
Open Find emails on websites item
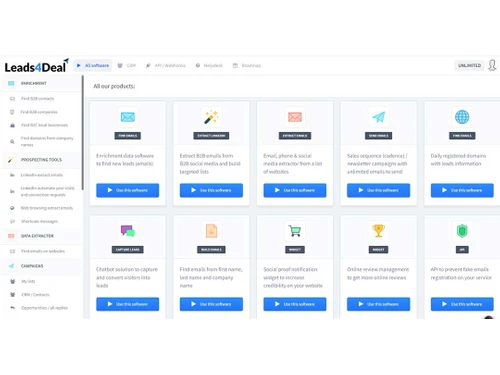pos(43,251)
